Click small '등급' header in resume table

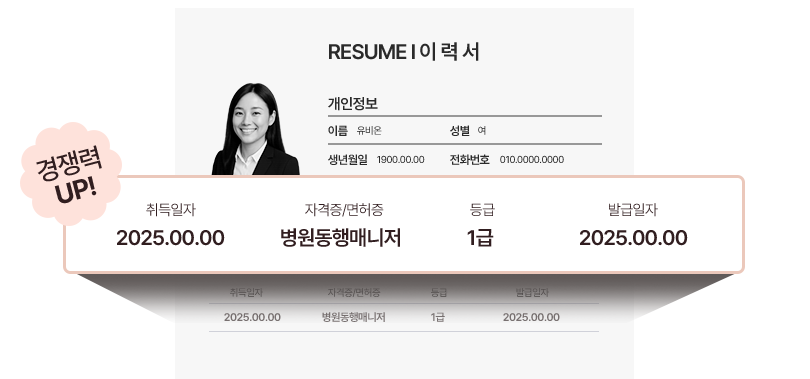[x=439, y=293]
